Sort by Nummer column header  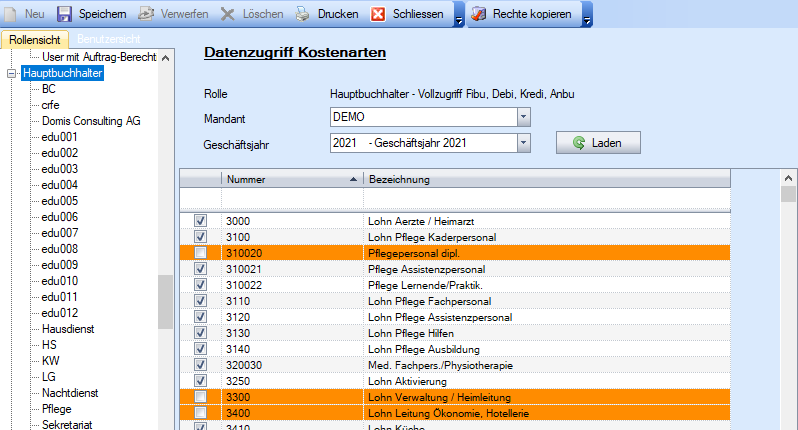tap(292, 179)
